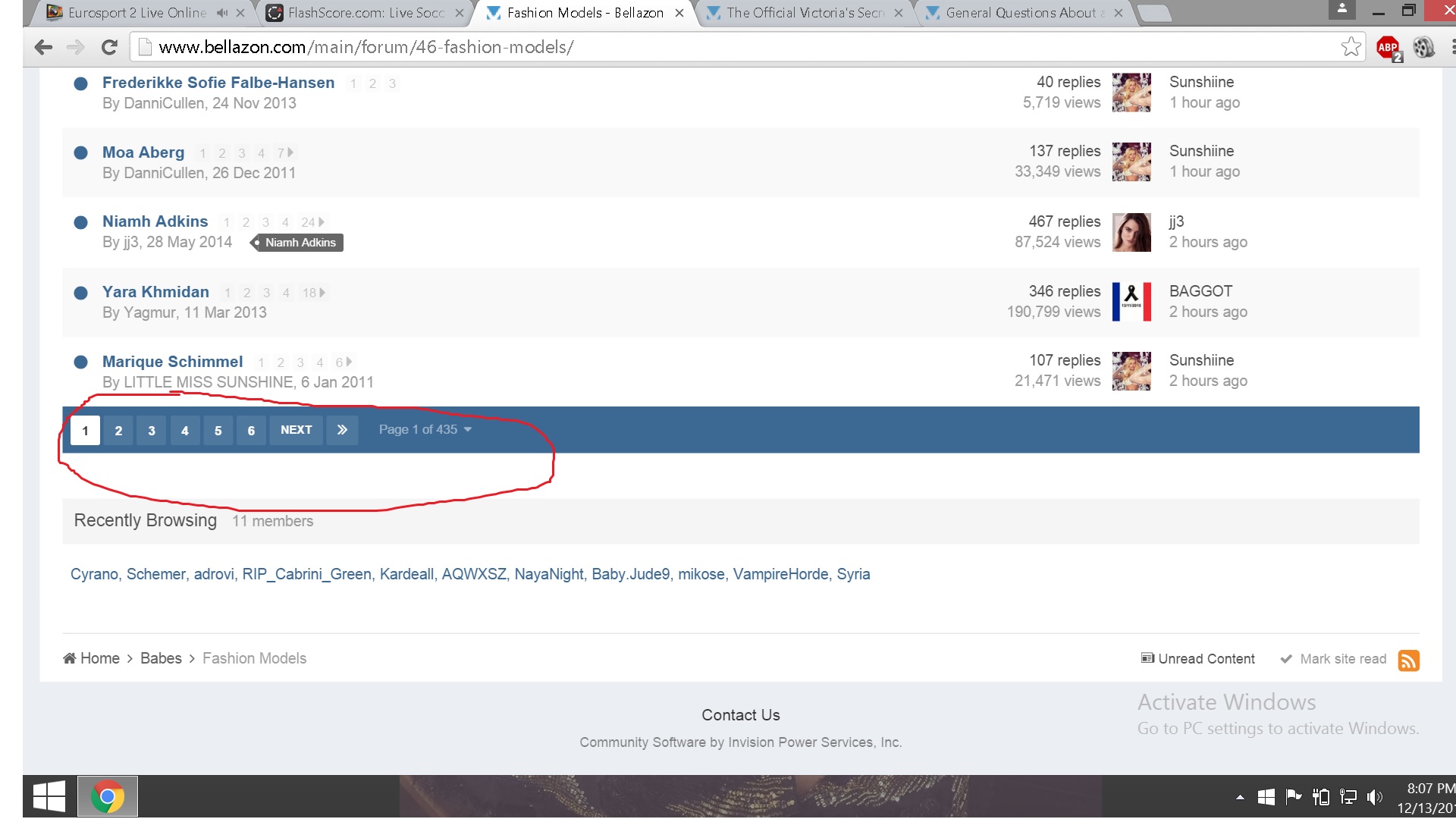Click the browser reload icon
The width and height of the screenshot is (1456, 819).
click(x=109, y=47)
